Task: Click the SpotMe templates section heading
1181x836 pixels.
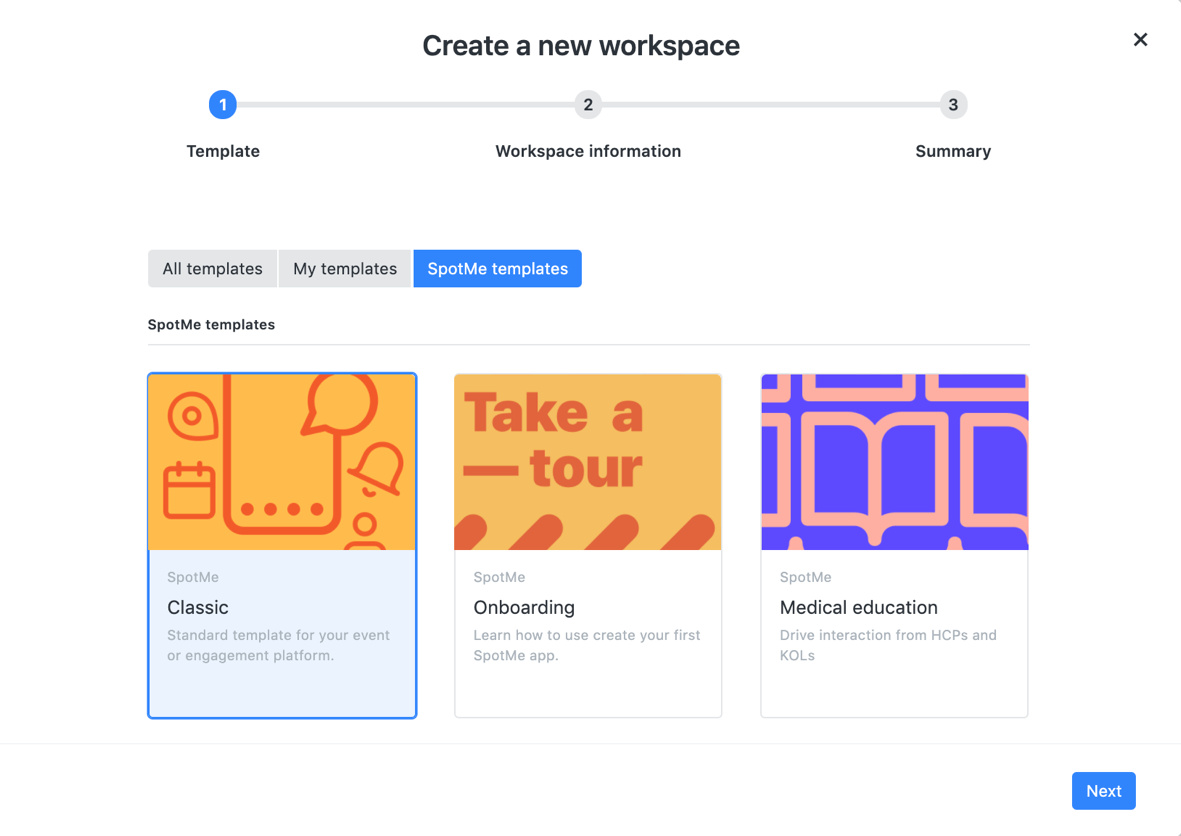Action: (212, 325)
